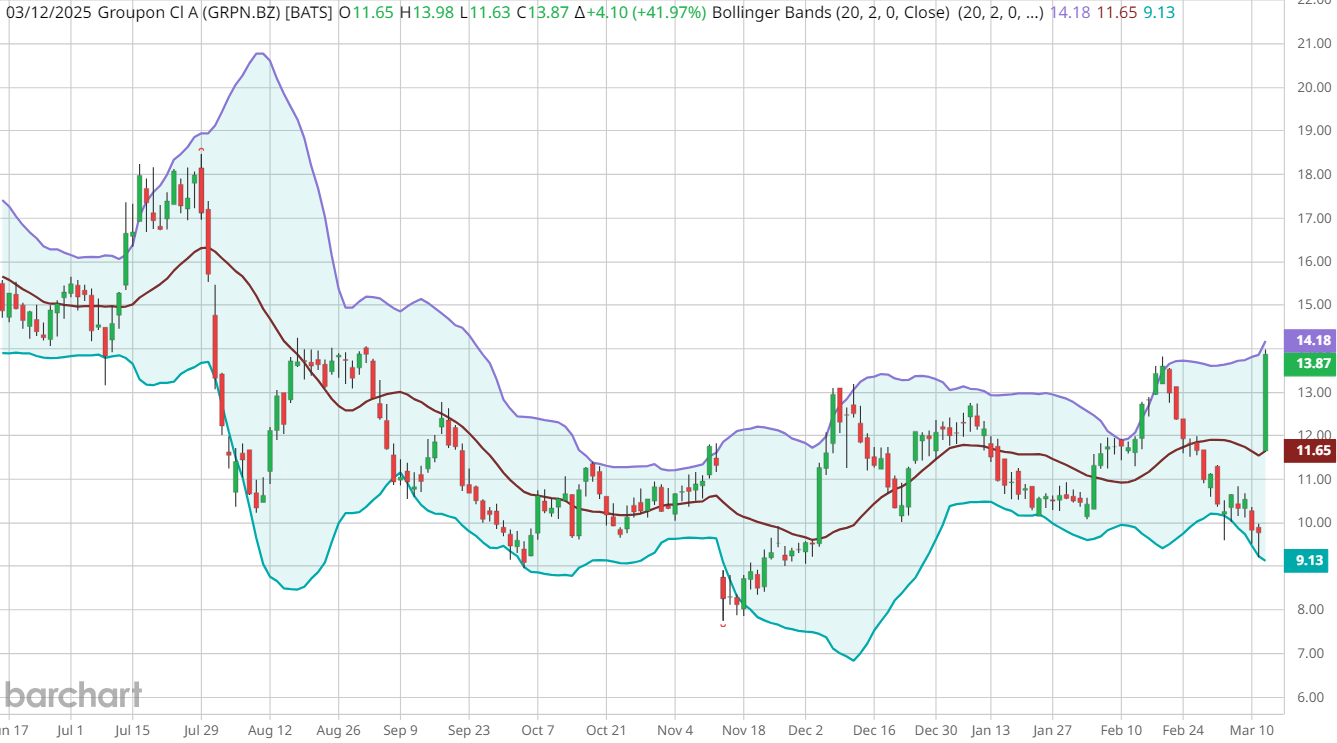This screenshot has width=1337, height=743.
Task: Click the Sep 23 date axis label
Action: tap(468, 731)
